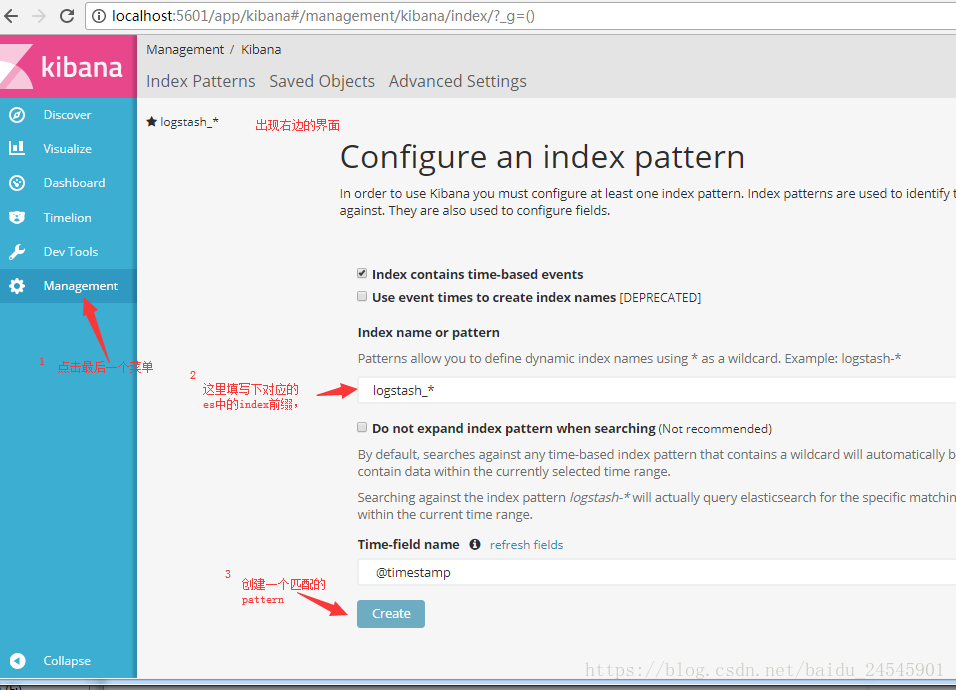The width and height of the screenshot is (956, 690).
Task: Click the browser back arrow
Action: [x=11, y=16]
